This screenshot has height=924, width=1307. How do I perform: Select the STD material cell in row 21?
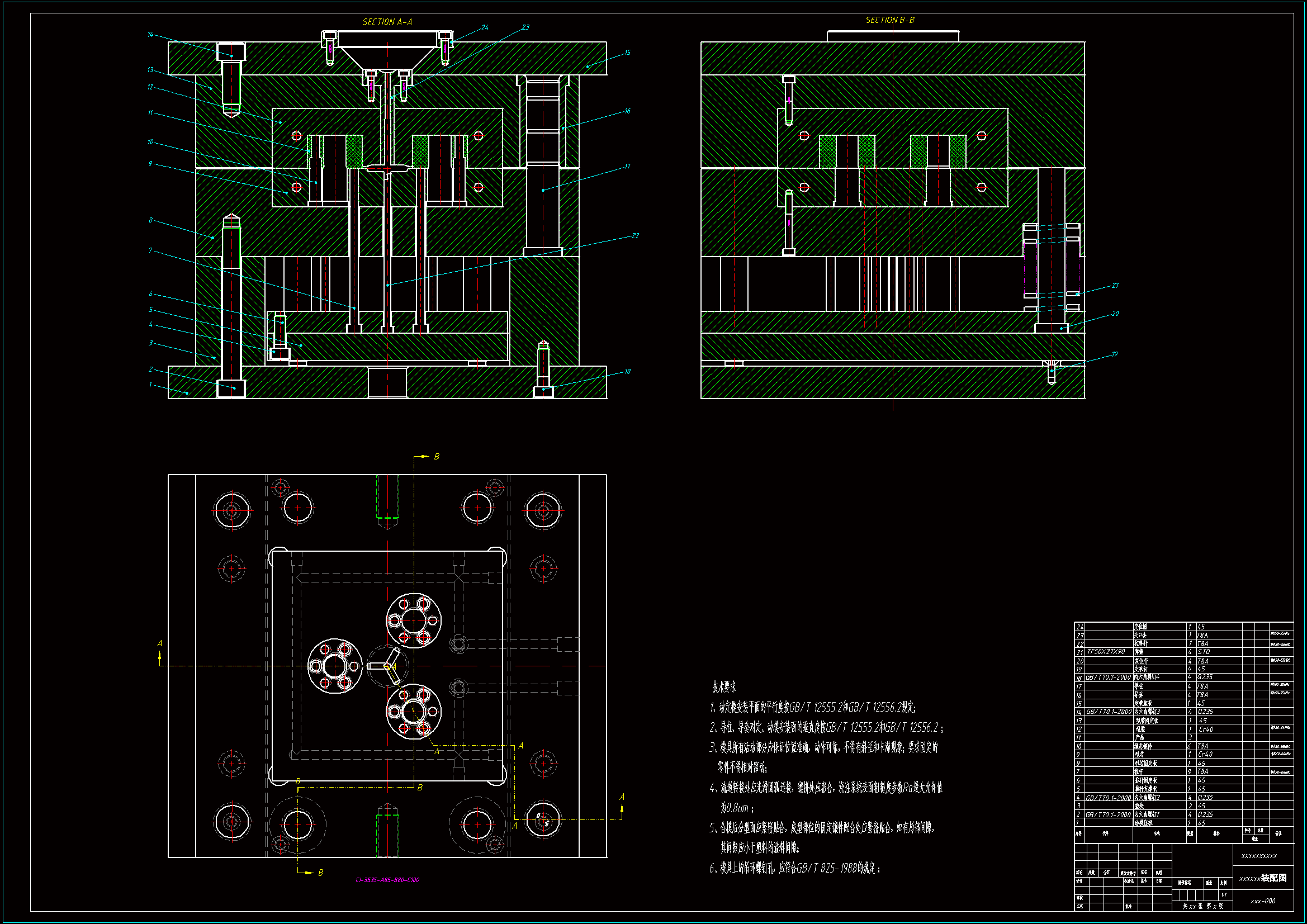click(x=1204, y=652)
